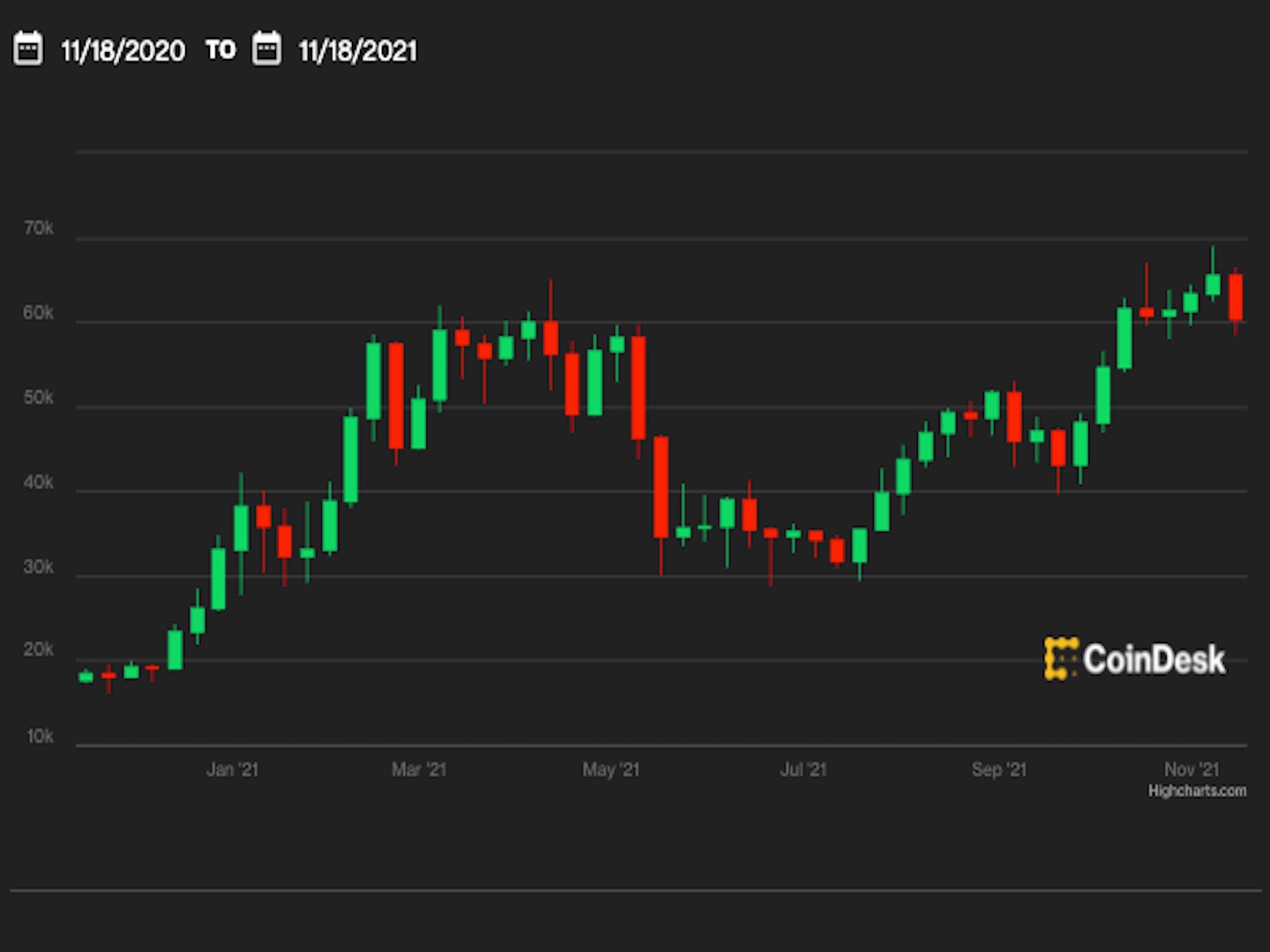Select the yellow CoinDesk dotted square mark
The height and width of the screenshot is (952, 1270).
tap(1062, 658)
